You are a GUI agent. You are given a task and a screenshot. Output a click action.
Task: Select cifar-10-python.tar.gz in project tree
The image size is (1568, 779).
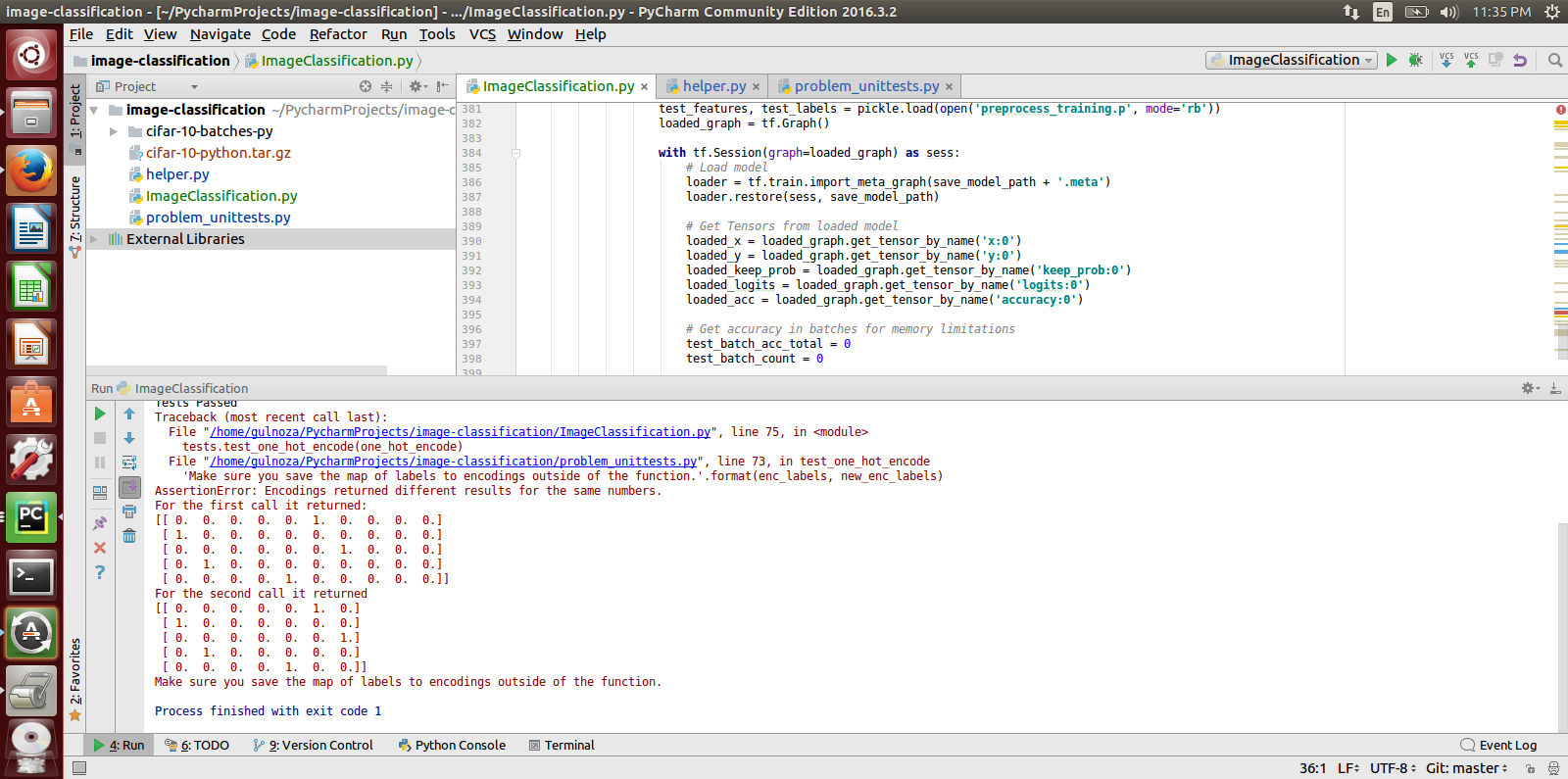click(218, 153)
